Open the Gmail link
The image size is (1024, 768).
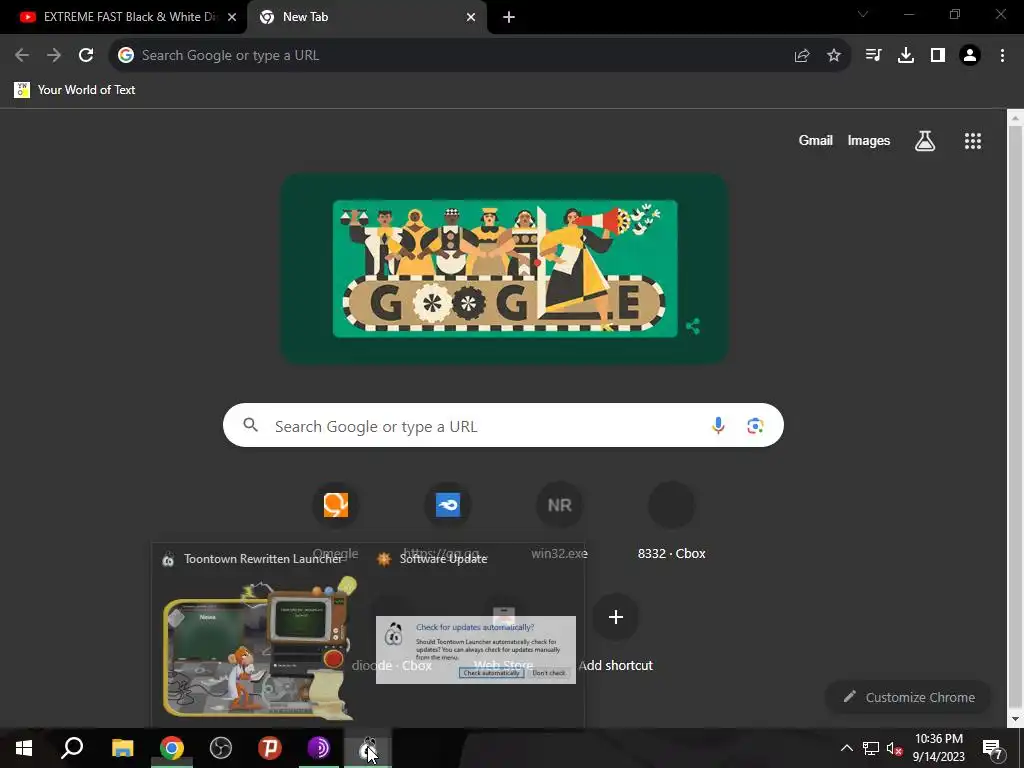pos(816,140)
